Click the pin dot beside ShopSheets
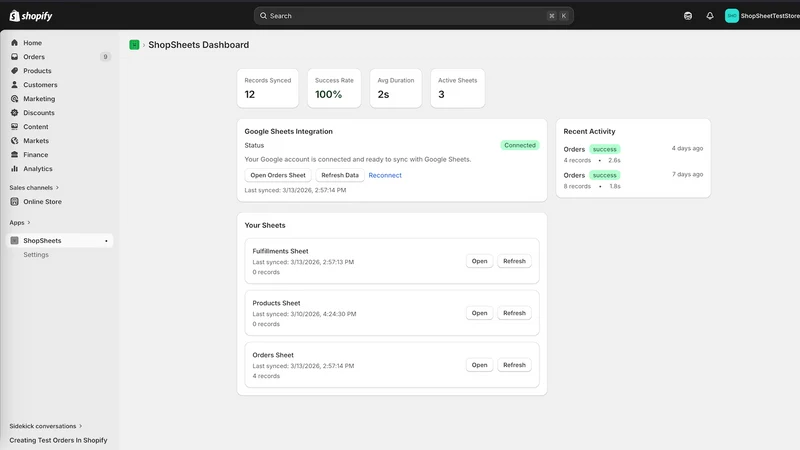800x450 pixels. [x=106, y=241]
